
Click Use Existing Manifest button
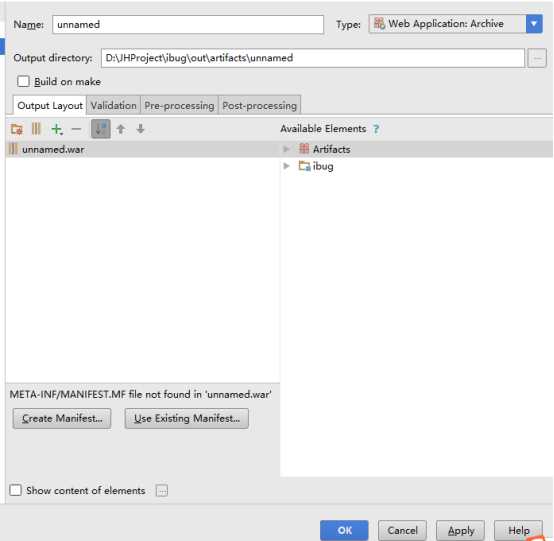tap(187, 418)
